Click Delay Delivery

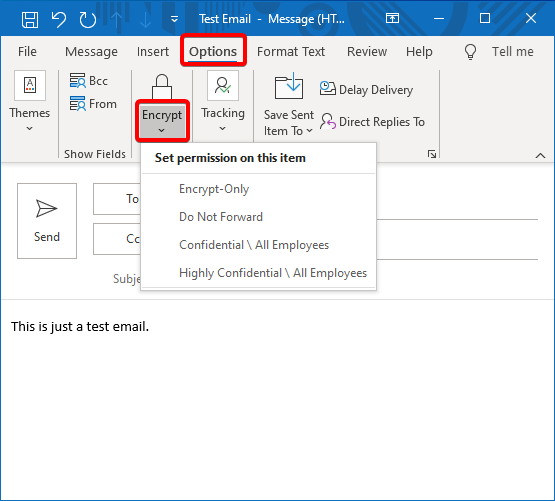tap(366, 89)
